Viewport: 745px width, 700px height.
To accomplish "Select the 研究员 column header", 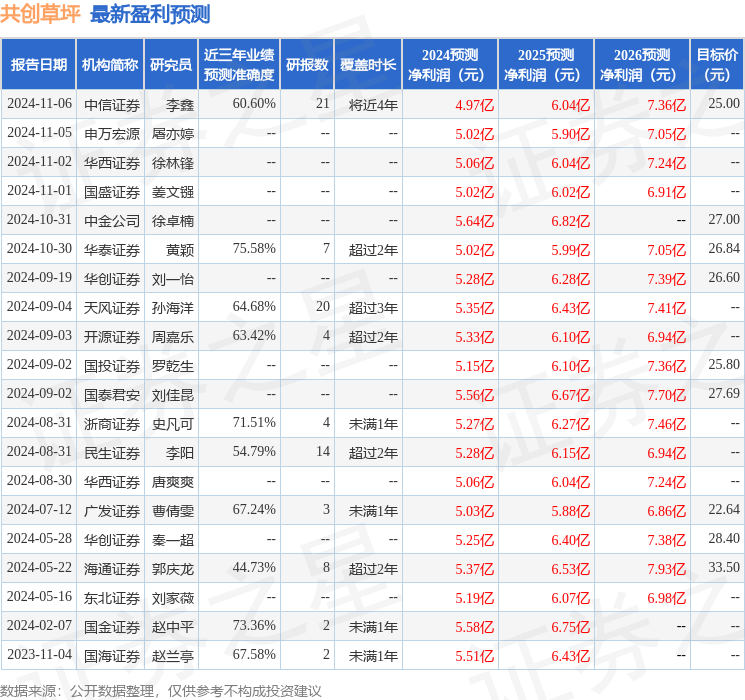I will [171, 65].
